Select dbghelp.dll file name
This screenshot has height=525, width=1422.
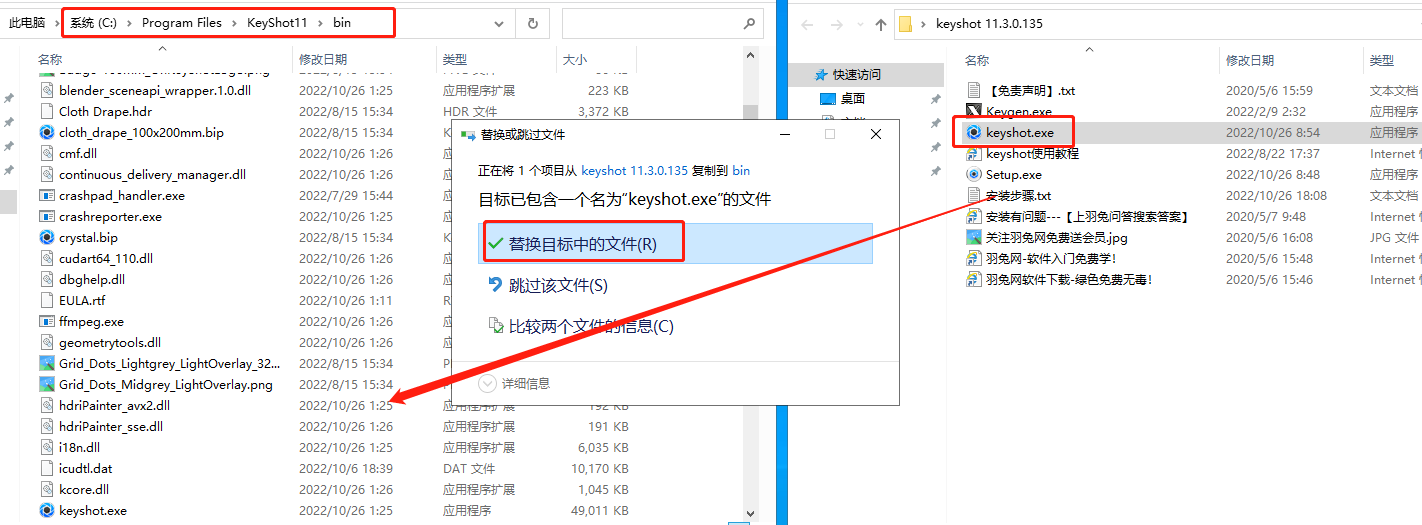pos(92,279)
